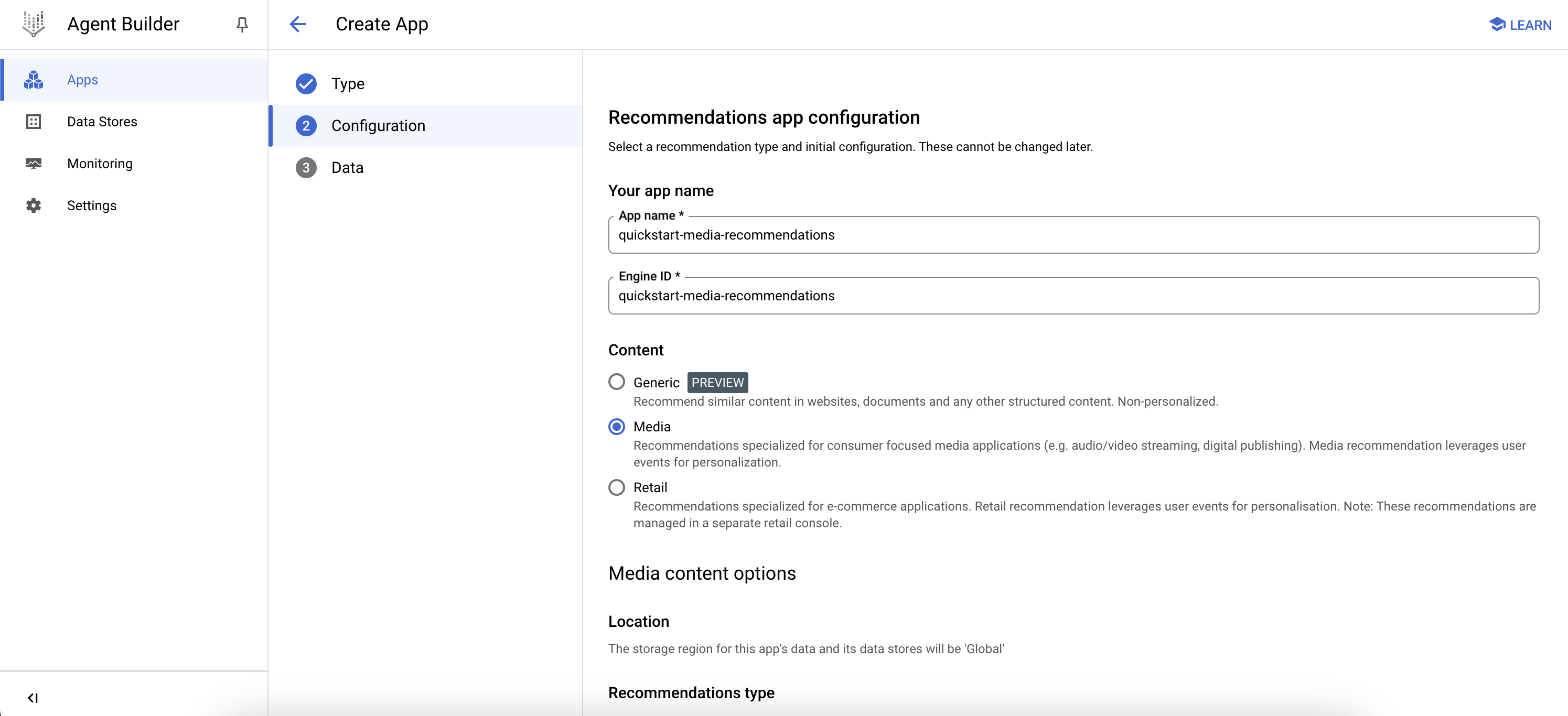1568x716 pixels.
Task: Collapse the sidebar with bottom chevron icon
Action: pos(33,698)
